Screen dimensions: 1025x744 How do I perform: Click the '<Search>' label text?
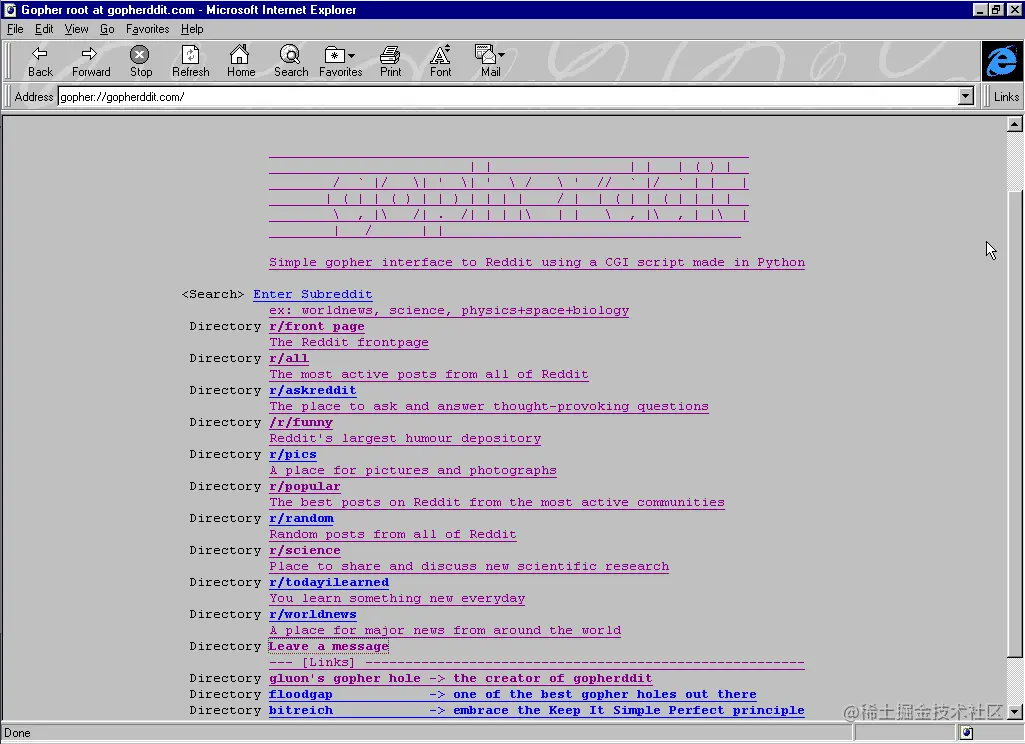tap(212, 294)
